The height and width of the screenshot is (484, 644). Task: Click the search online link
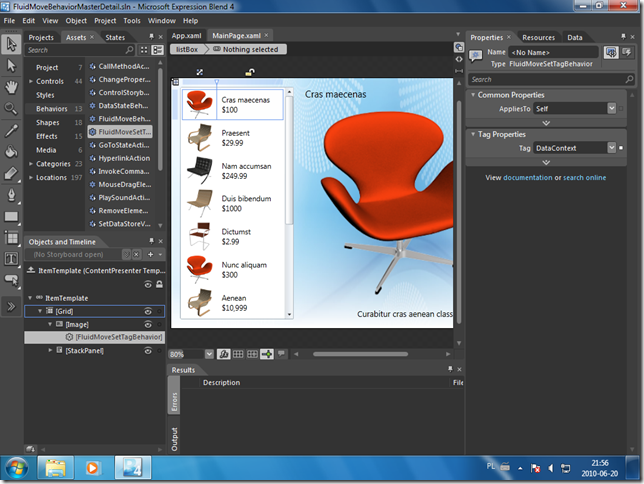click(584, 177)
